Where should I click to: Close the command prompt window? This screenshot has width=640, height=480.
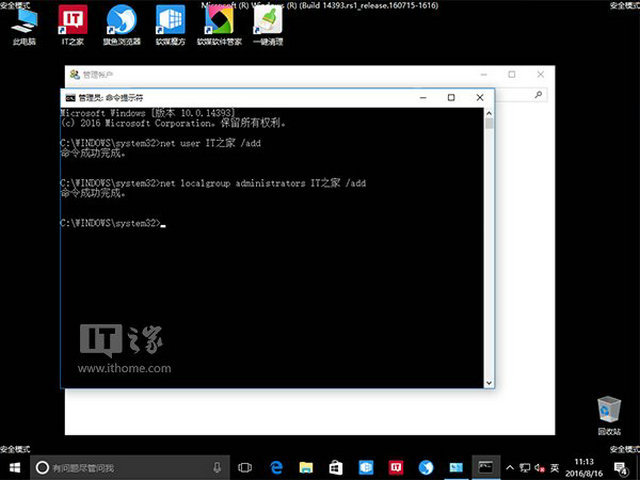pyautogui.click(x=480, y=98)
